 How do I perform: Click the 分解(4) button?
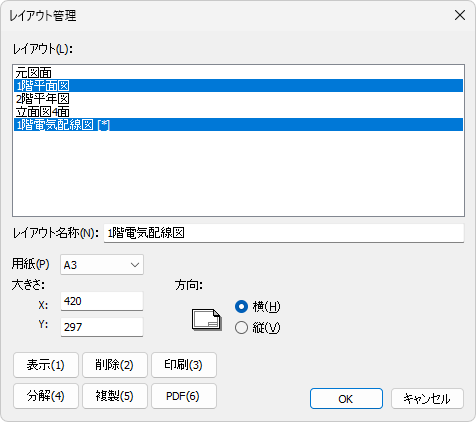pyautogui.click(x=46, y=396)
